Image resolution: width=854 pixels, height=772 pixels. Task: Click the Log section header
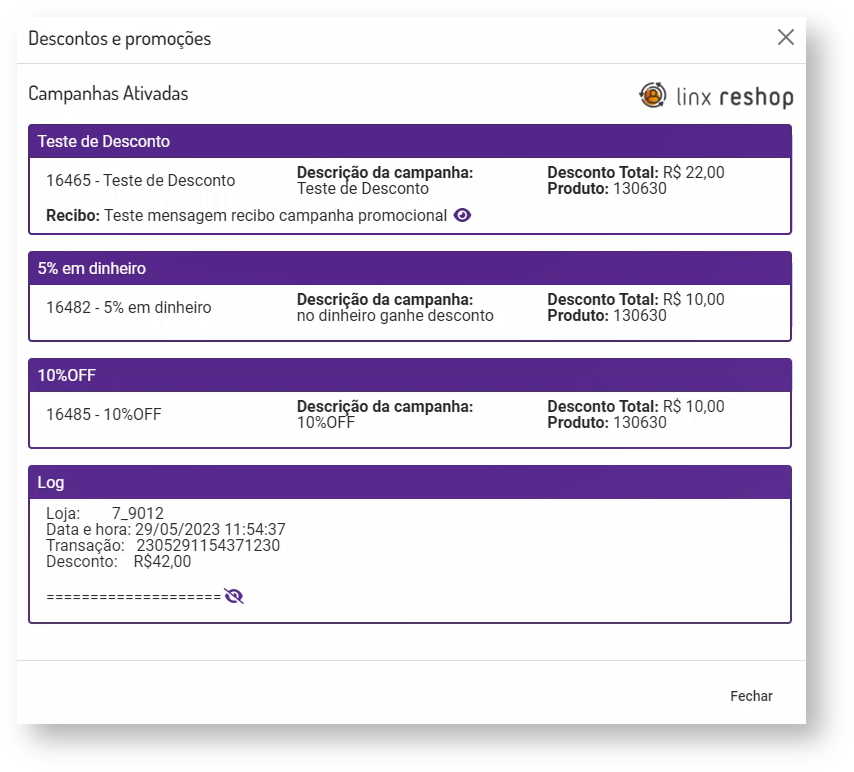coord(410,483)
